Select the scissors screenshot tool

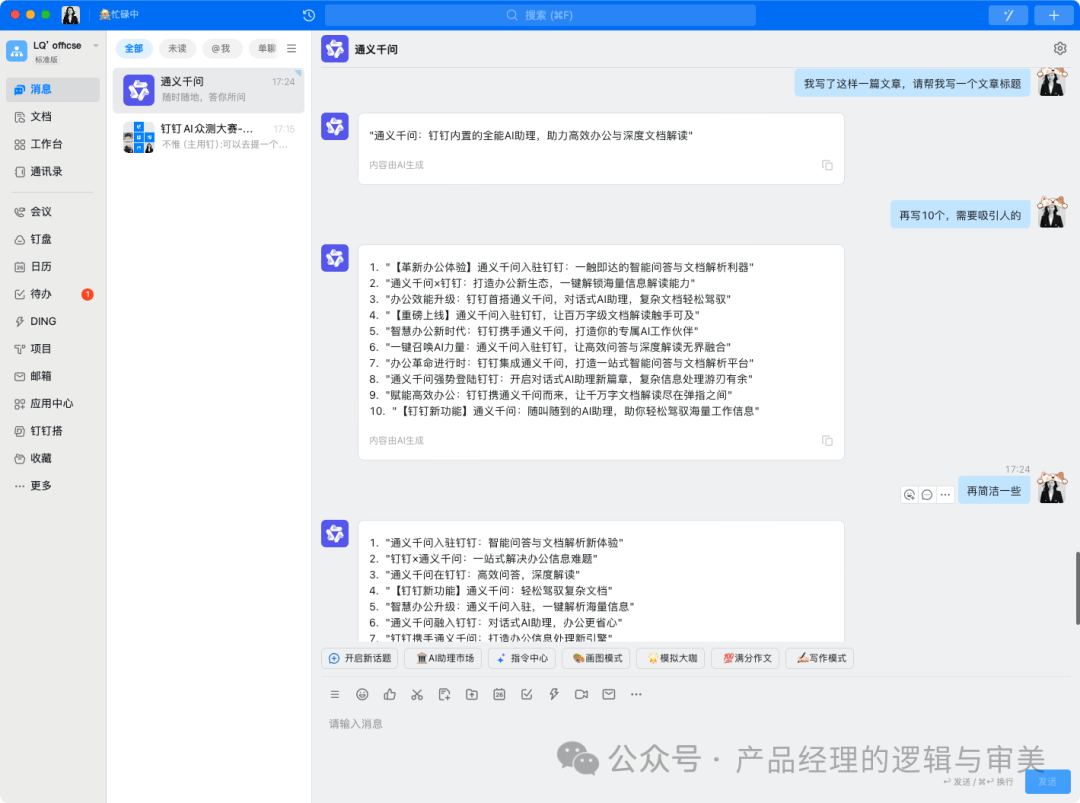417,695
